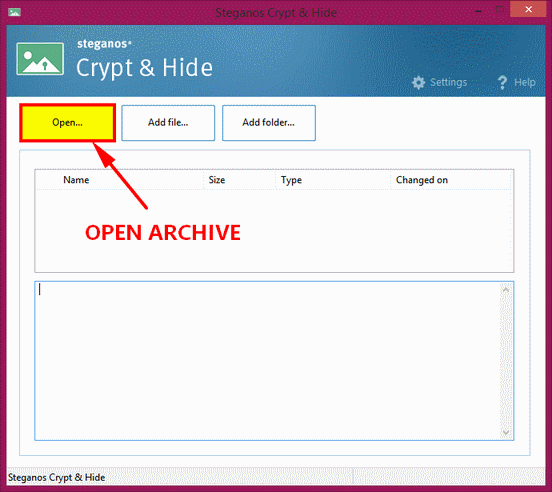Click the Settings text label
Viewport: 552px width, 492px height.
(x=448, y=82)
